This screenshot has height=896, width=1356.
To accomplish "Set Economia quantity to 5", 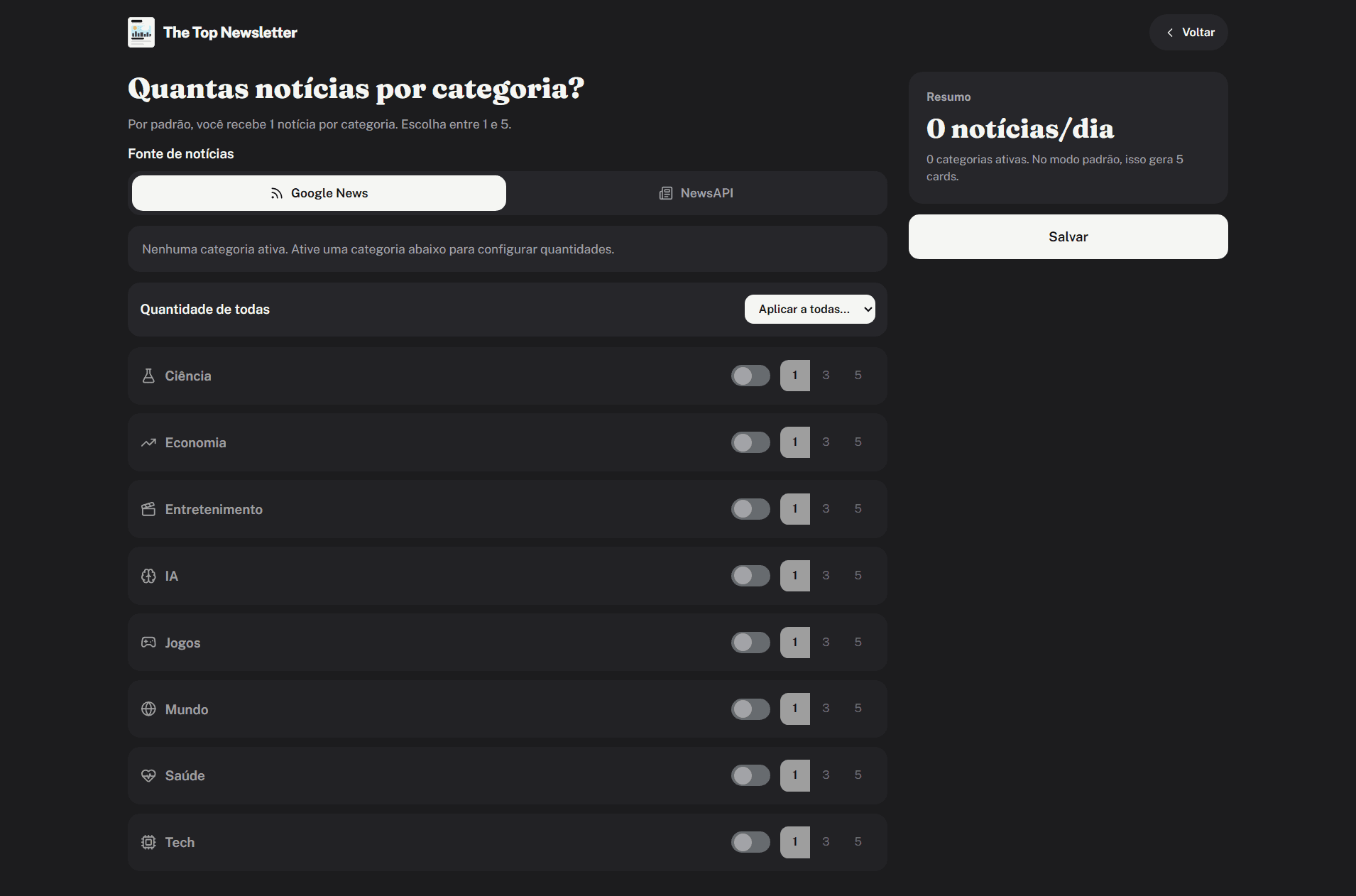I will pos(858,442).
